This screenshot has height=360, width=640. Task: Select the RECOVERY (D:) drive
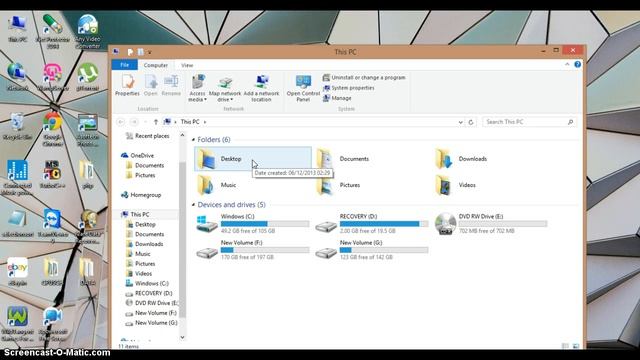coord(371,224)
